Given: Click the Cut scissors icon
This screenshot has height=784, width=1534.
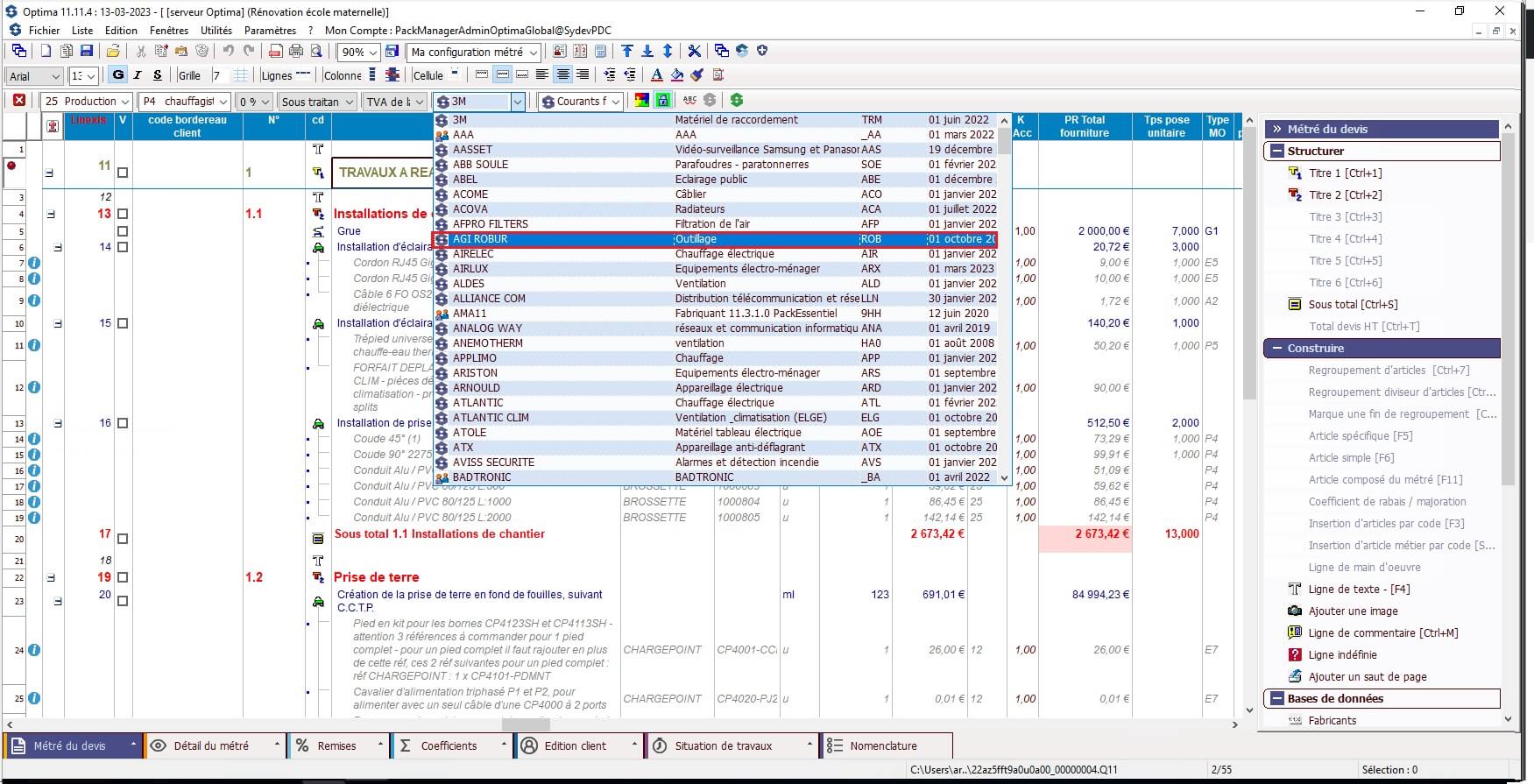Looking at the screenshot, I should [x=140, y=52].
